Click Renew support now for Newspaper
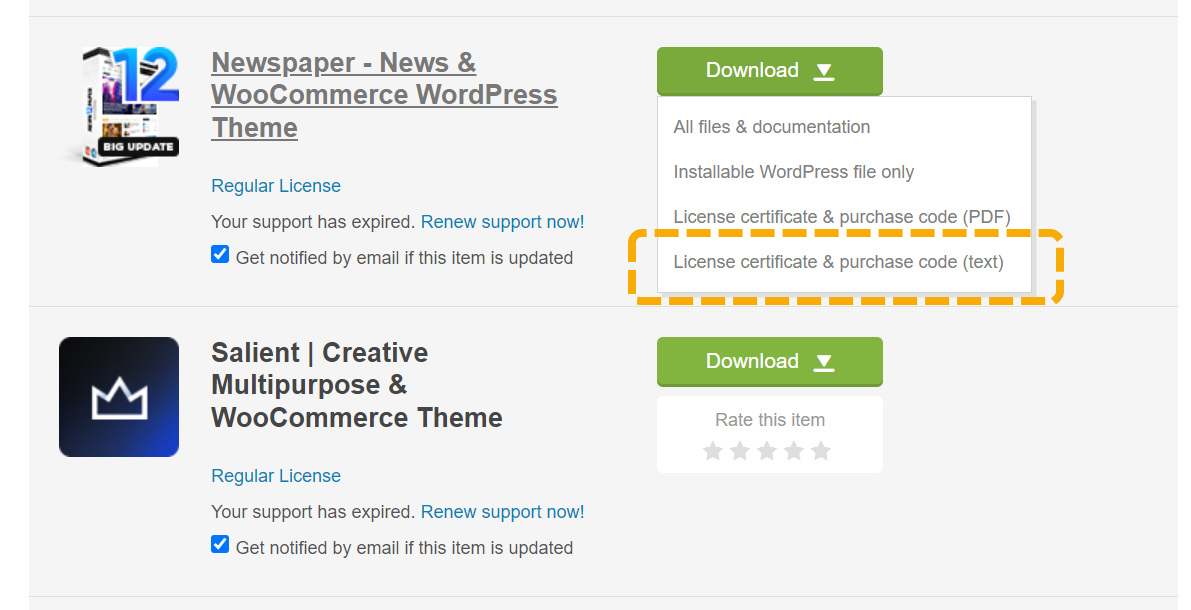Screen dimensions: 1191x610 coord(503,222)
